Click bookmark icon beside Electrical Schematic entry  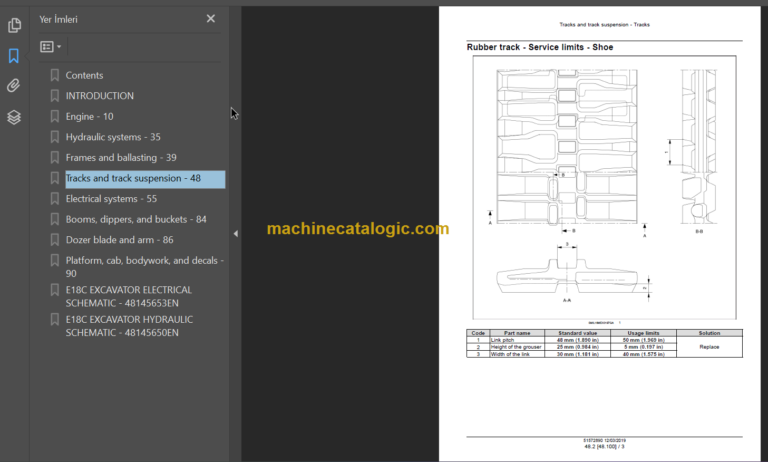(x=55, y=290)
